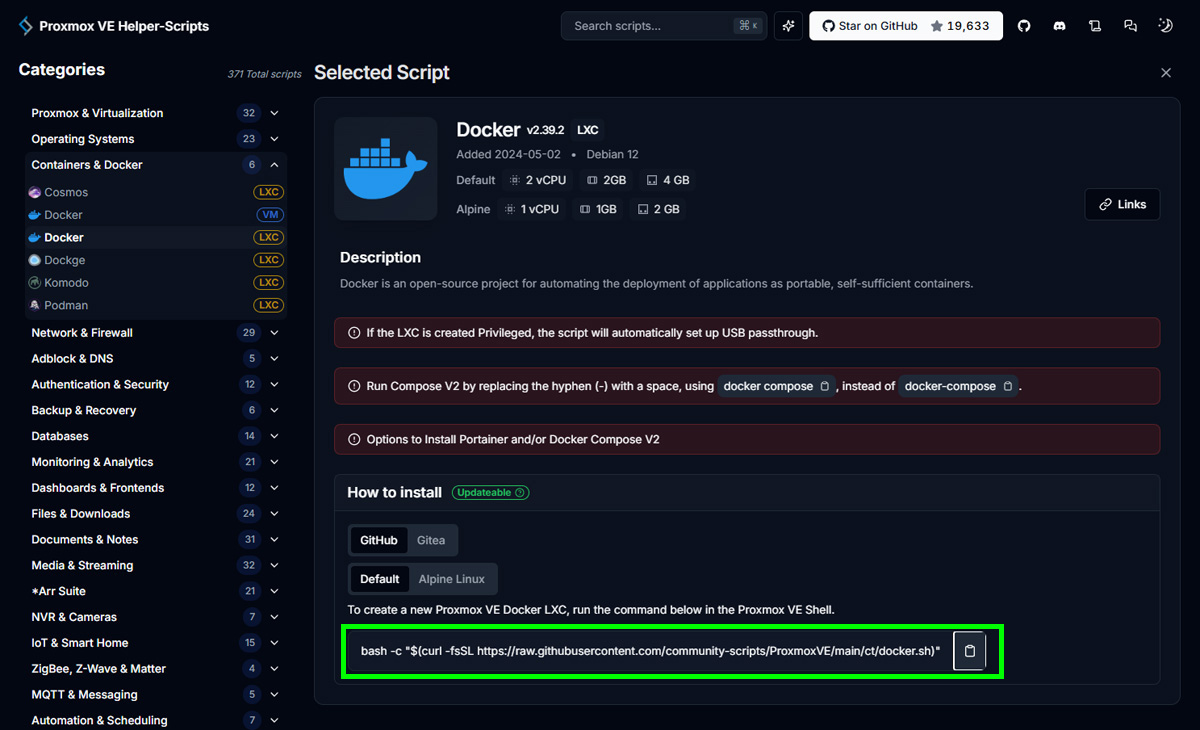This screenshot has width=1200, height=730.
Task: Expand Dashboards & Frontends category
Action: point(156,488)
